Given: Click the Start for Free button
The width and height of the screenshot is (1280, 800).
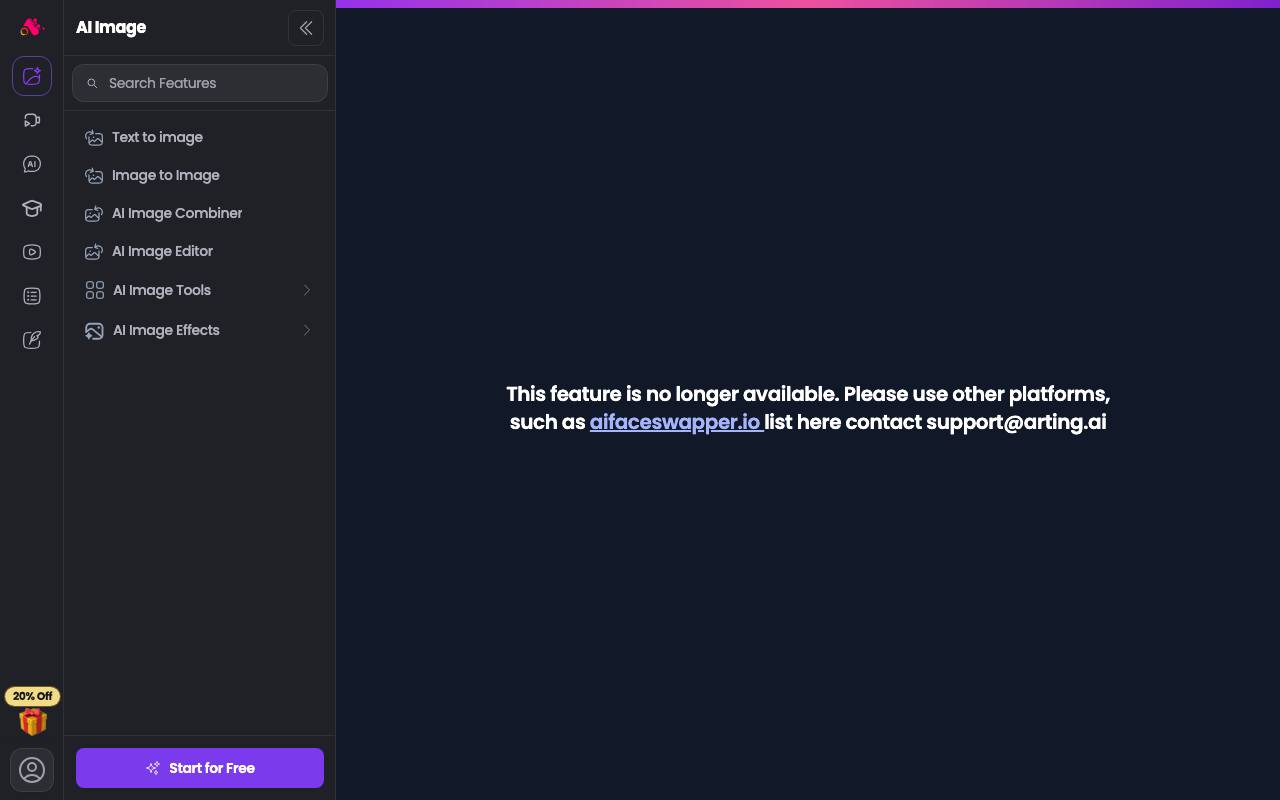Looking at the screenshot, I should [x=200, y=768].
